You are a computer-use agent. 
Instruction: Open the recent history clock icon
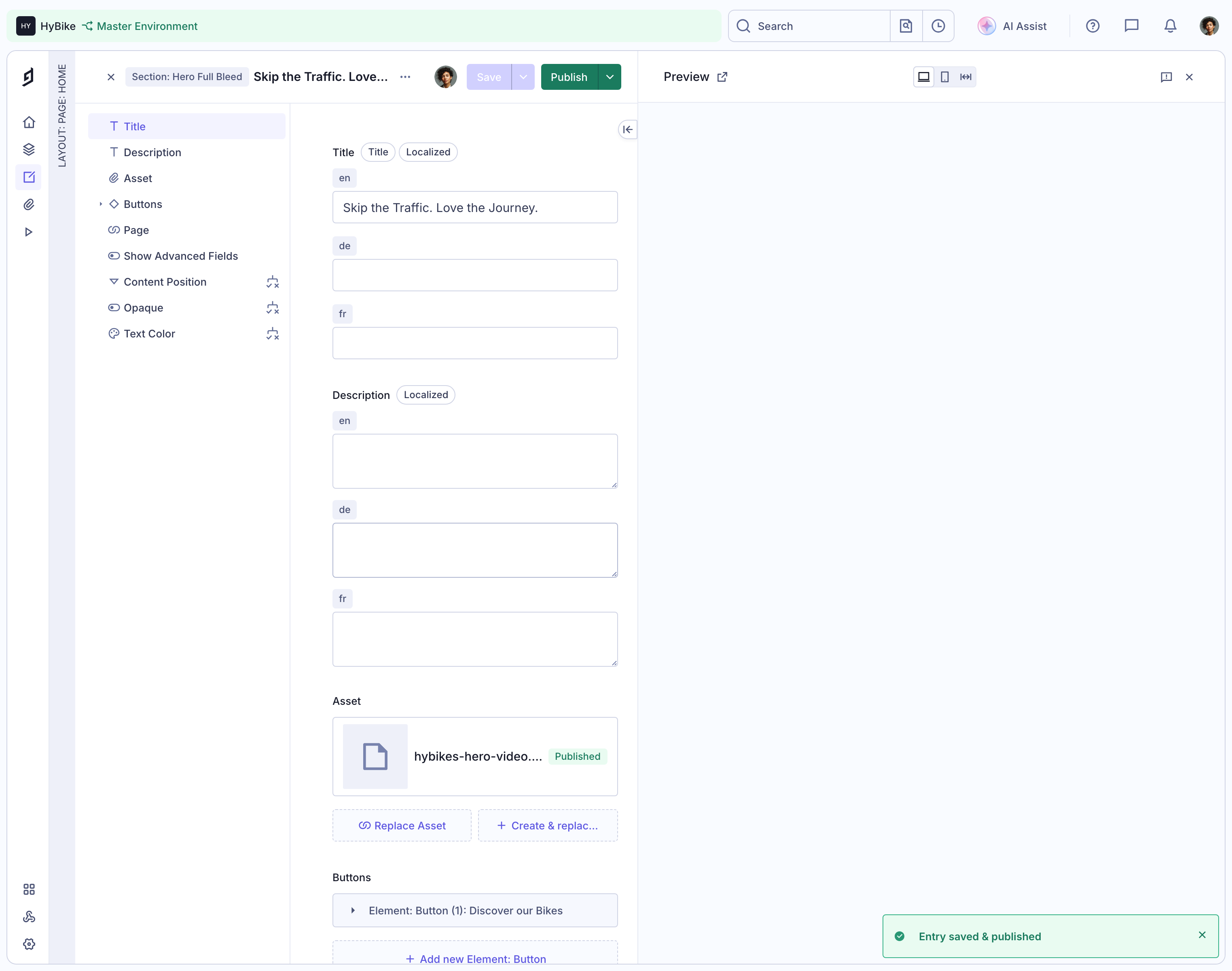point(938,26)
